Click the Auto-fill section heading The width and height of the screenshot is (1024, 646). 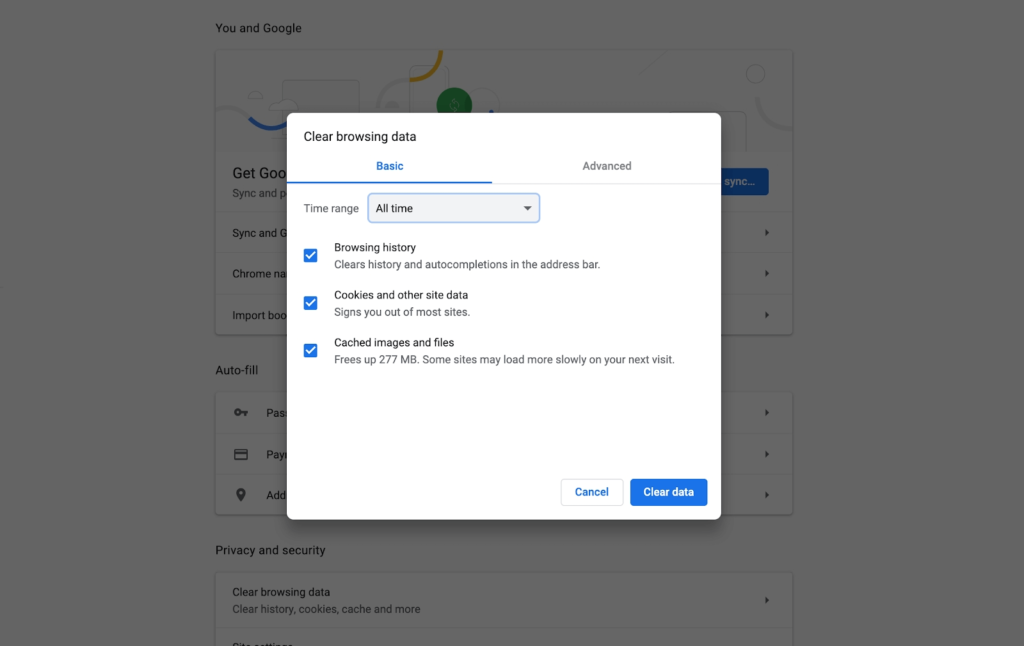[x=236, y=370]
